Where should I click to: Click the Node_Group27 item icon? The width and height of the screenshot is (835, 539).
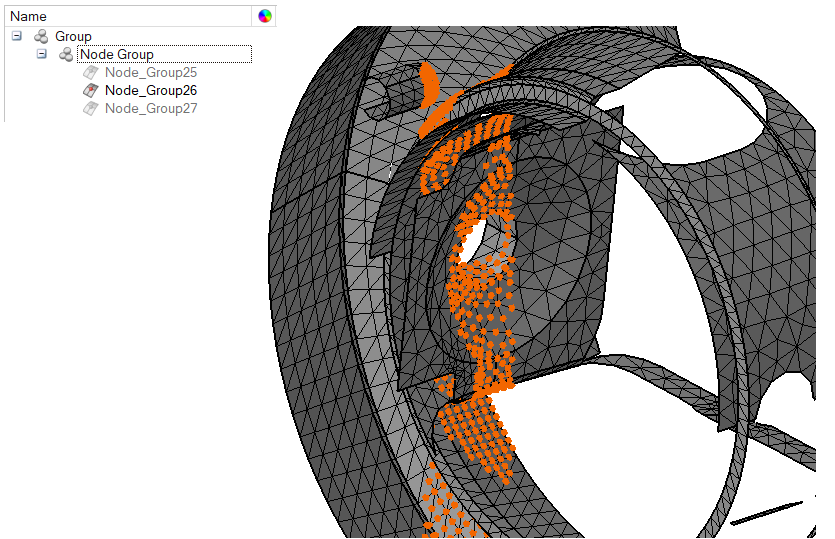pyautogui.click(x=90, y=108)
